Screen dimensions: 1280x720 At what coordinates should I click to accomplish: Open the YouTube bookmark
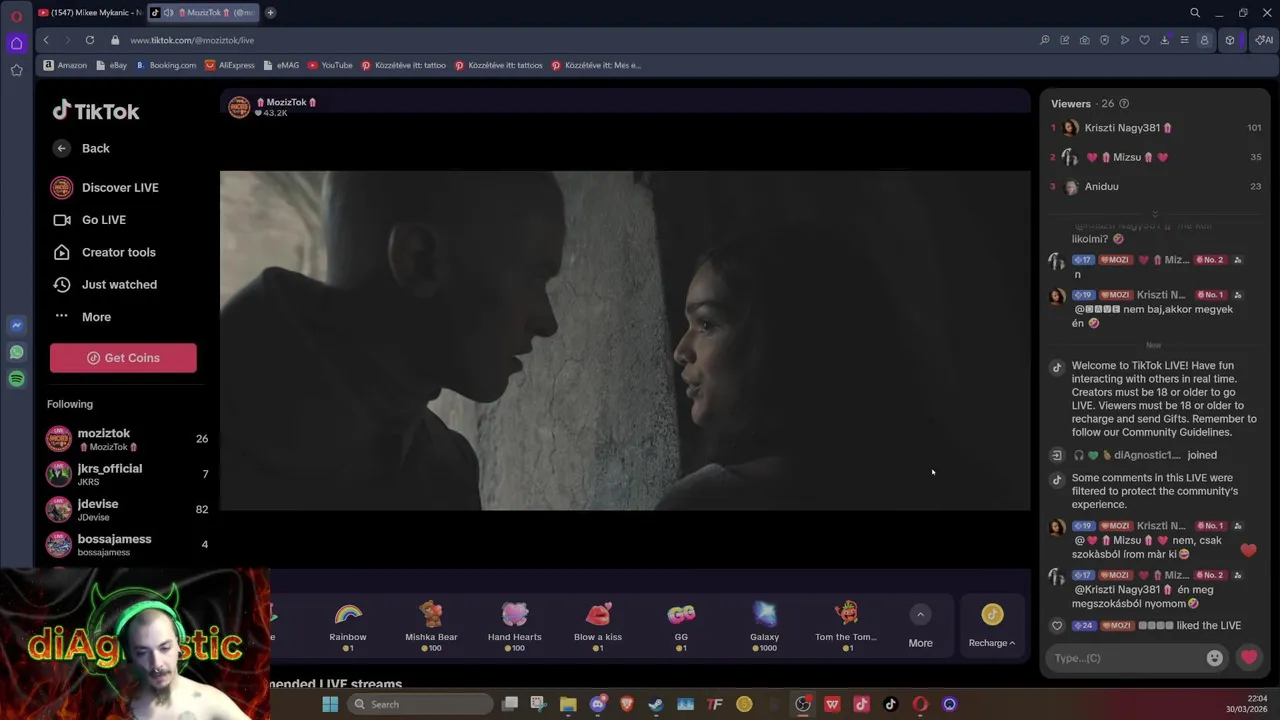pos(330,65)
